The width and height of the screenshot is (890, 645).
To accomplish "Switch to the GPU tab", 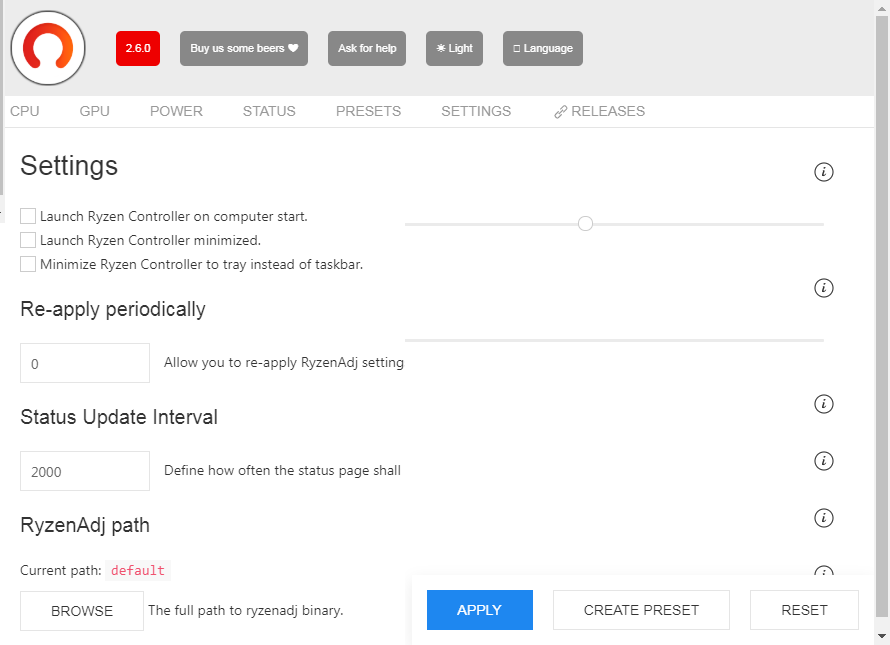I will [95, 111].
